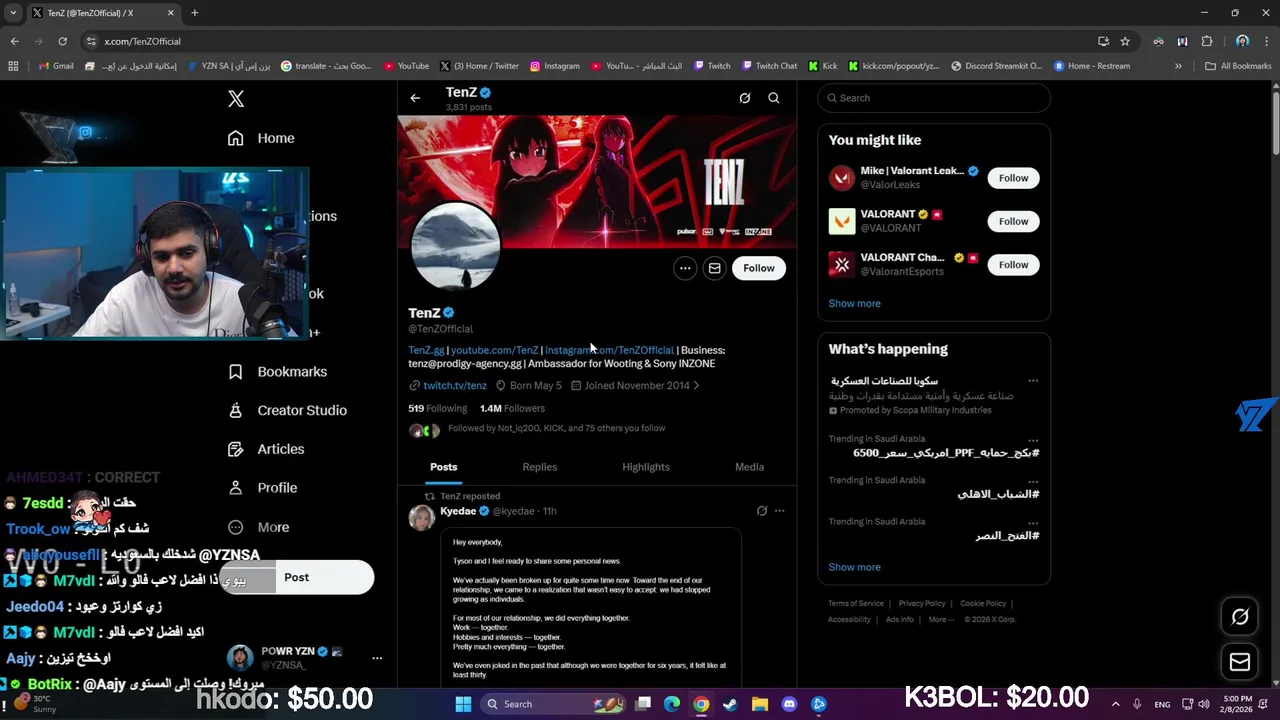Open Bookmarks in the sidebar

click(x=277, y=371)
